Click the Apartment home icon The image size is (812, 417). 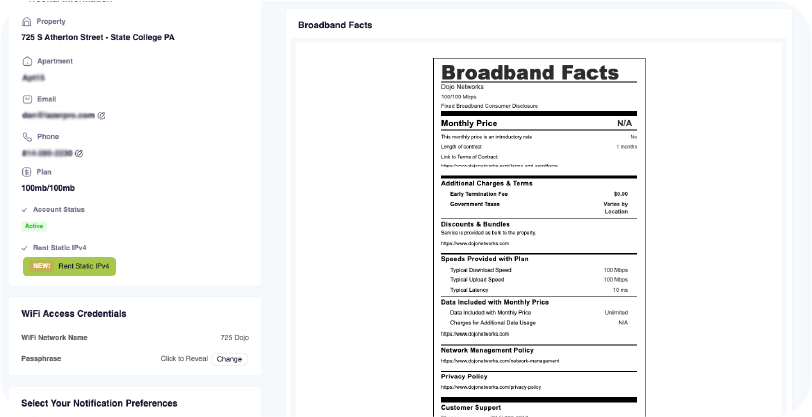point(26,61)
